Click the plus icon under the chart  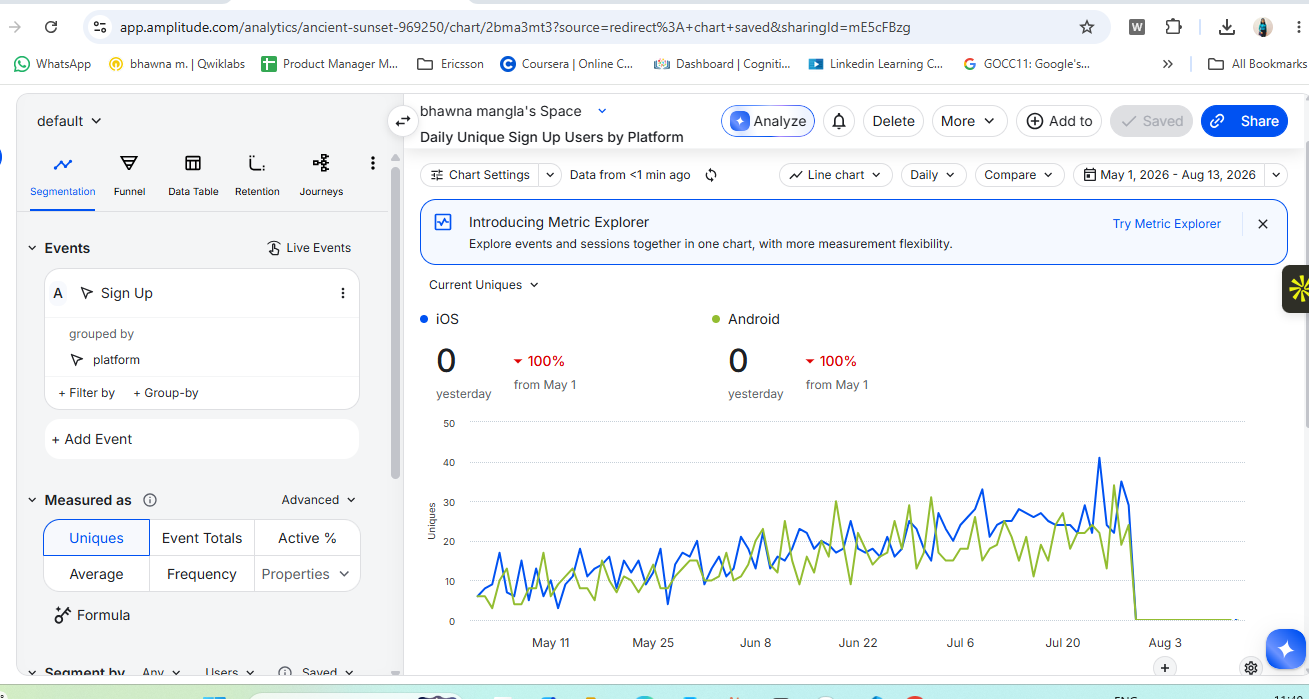coord(1165,667)
